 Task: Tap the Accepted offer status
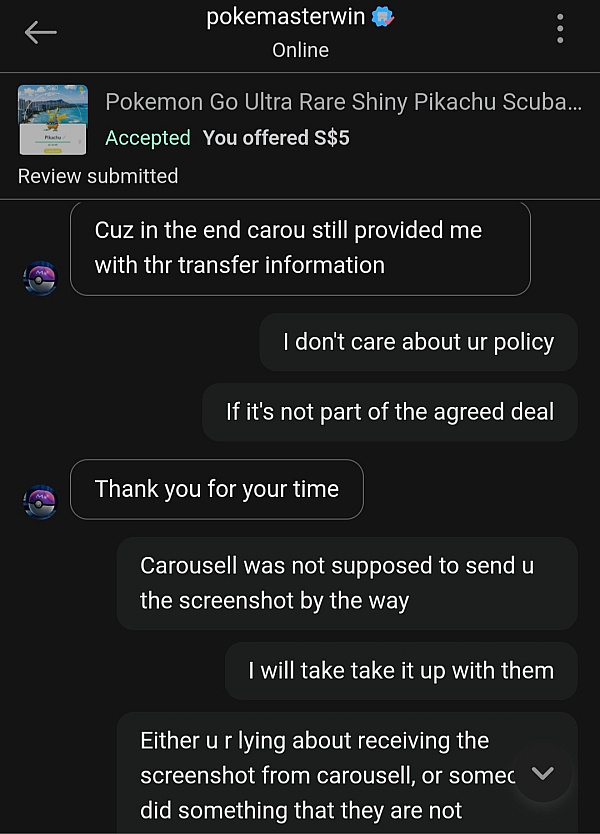click(148, 138)
